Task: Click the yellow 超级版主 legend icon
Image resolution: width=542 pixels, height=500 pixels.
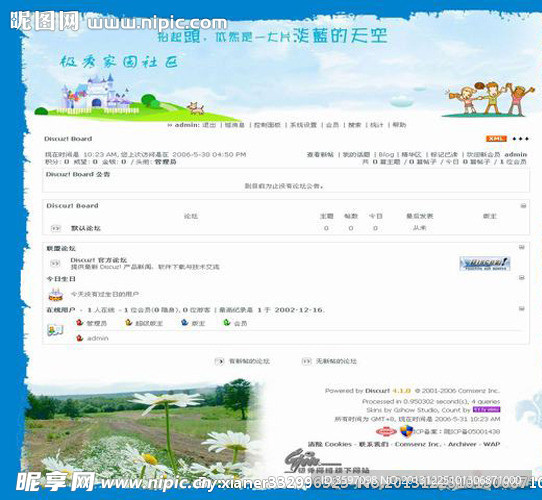Action: (x=129, y=323)
